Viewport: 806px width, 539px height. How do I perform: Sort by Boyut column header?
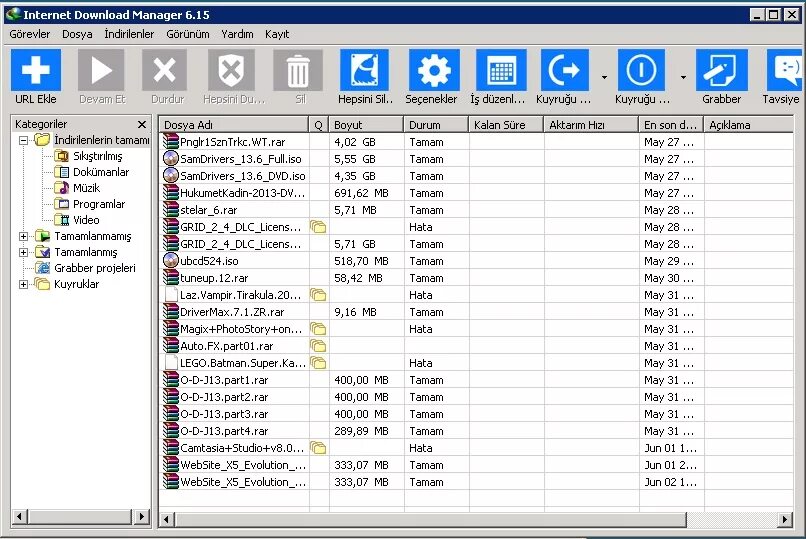[x=366, y=124]
